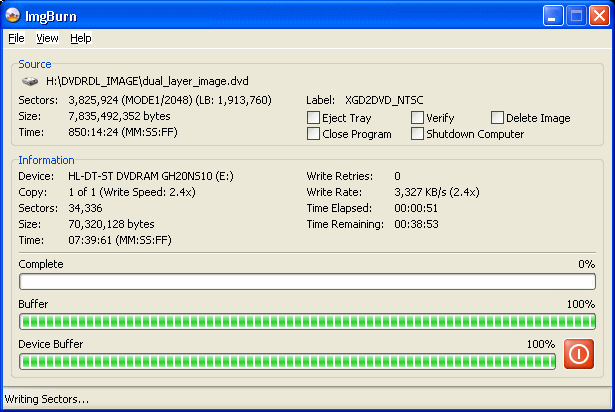Screen dimensions: 615x412
Task: Tick the Delete Image checkbox
Action: tap(497, 117)
